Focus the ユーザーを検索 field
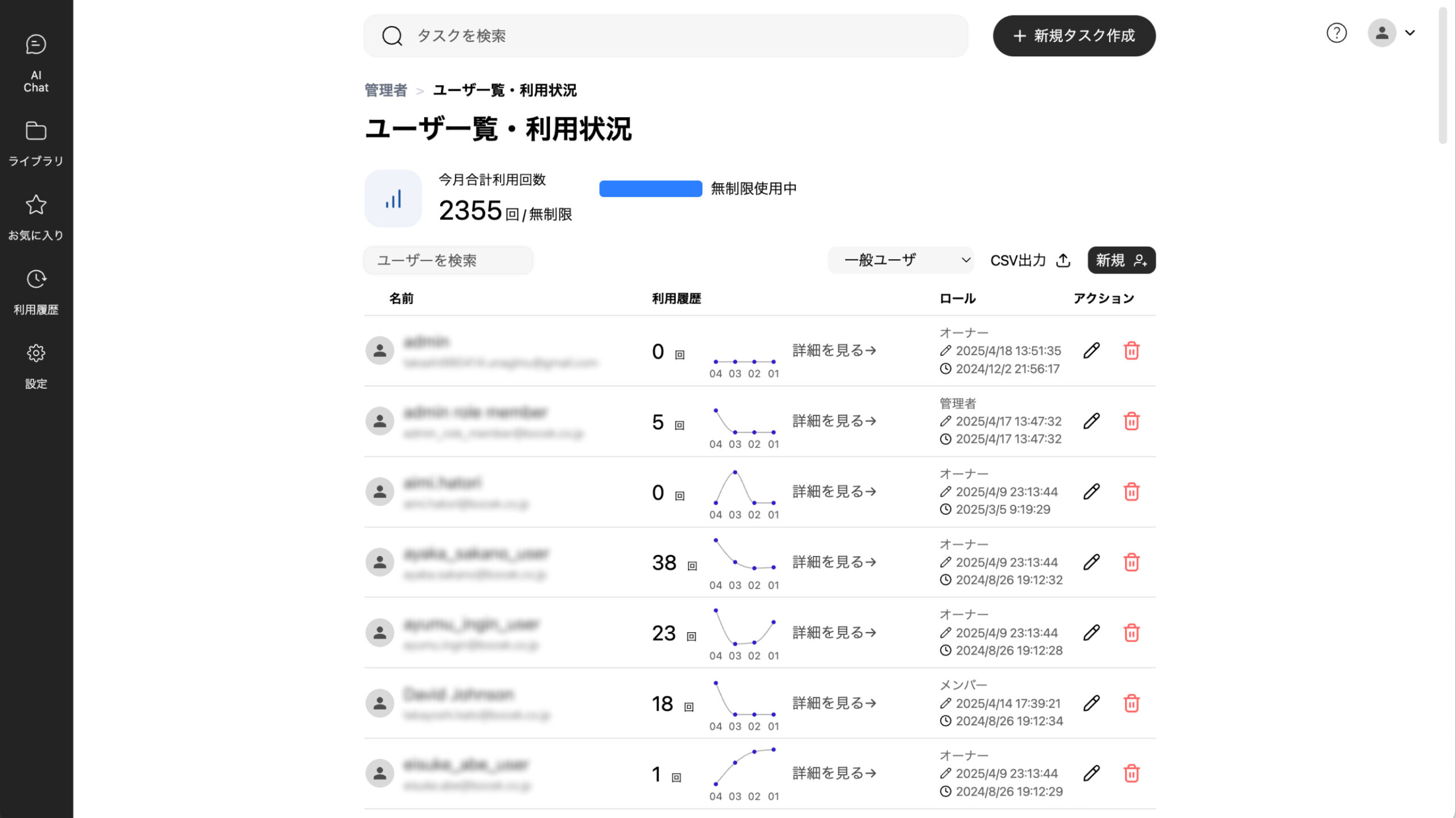The width and height of the screenshot is (1456, 818). 448,260
